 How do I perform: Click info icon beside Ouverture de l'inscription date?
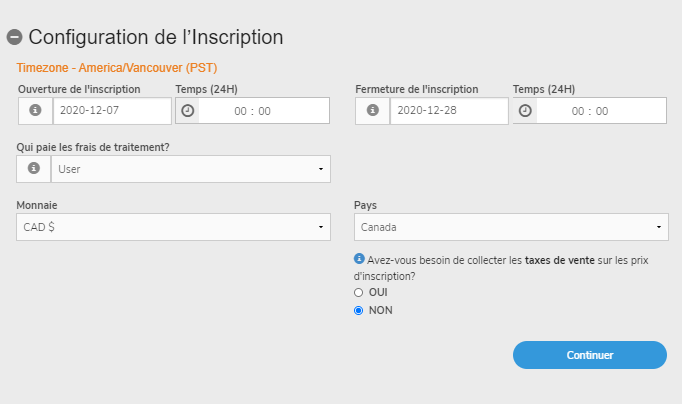pyautogui.click(x=35, y=110)
